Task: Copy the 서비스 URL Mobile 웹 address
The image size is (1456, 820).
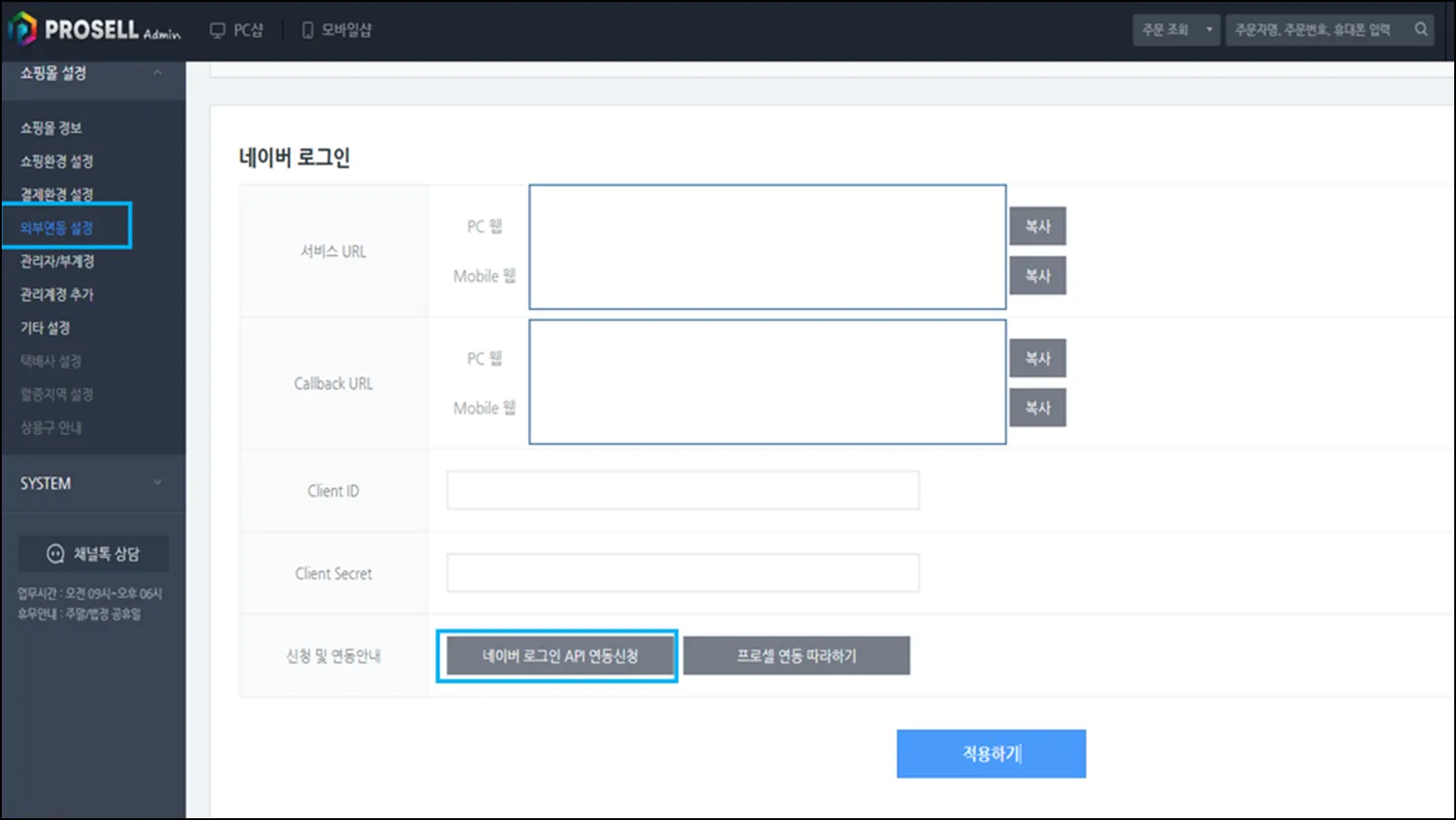Action: 1038,276
